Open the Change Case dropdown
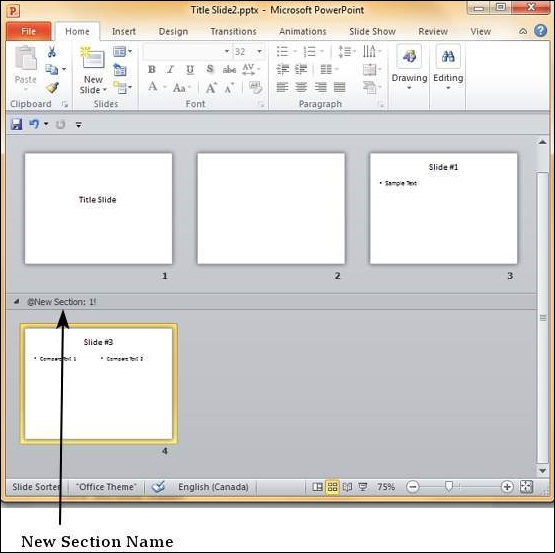Screen dimensions: 555x553 tap(182, 87)
